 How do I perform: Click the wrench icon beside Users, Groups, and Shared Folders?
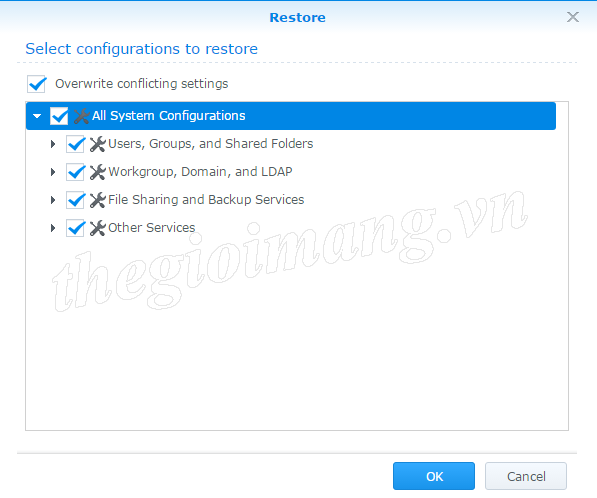(x=98, y=144)
